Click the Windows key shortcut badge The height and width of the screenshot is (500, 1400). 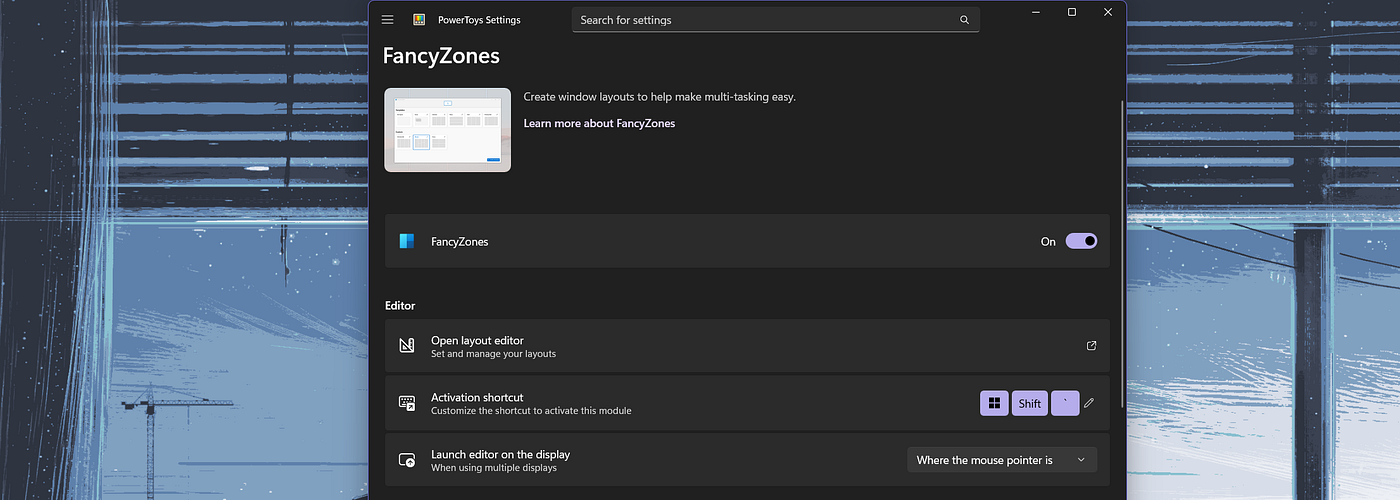point(994,403)
